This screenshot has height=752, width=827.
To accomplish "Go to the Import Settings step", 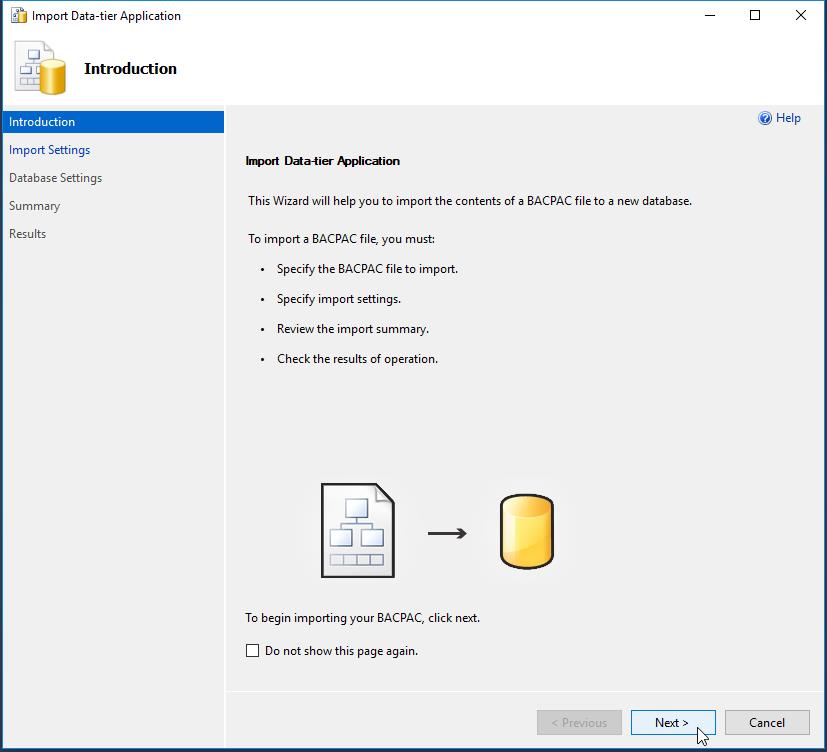I will (50, 150).
